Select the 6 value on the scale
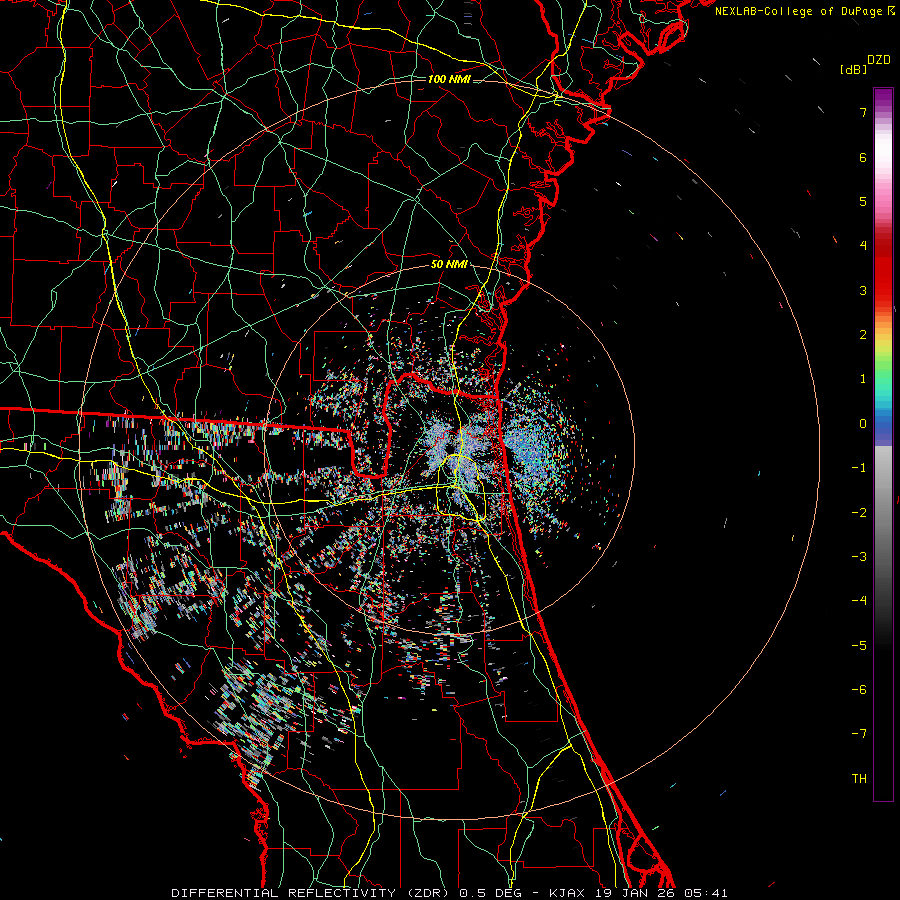900x900 pixels. [x=863, y=157]
